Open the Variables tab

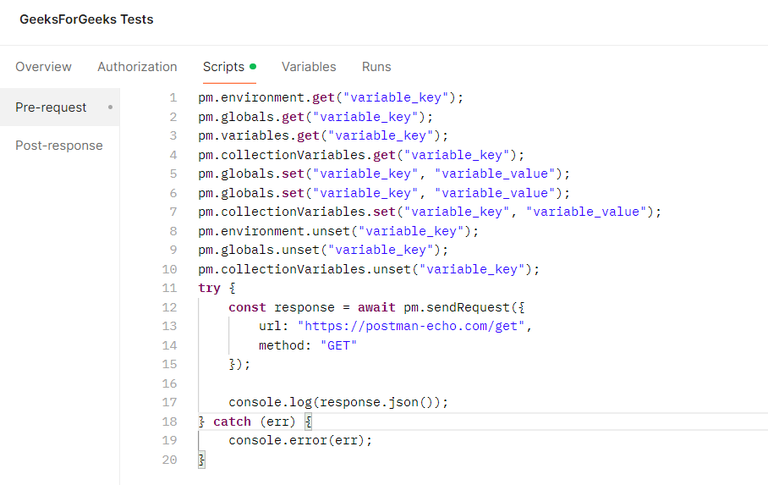pos(309,67)
